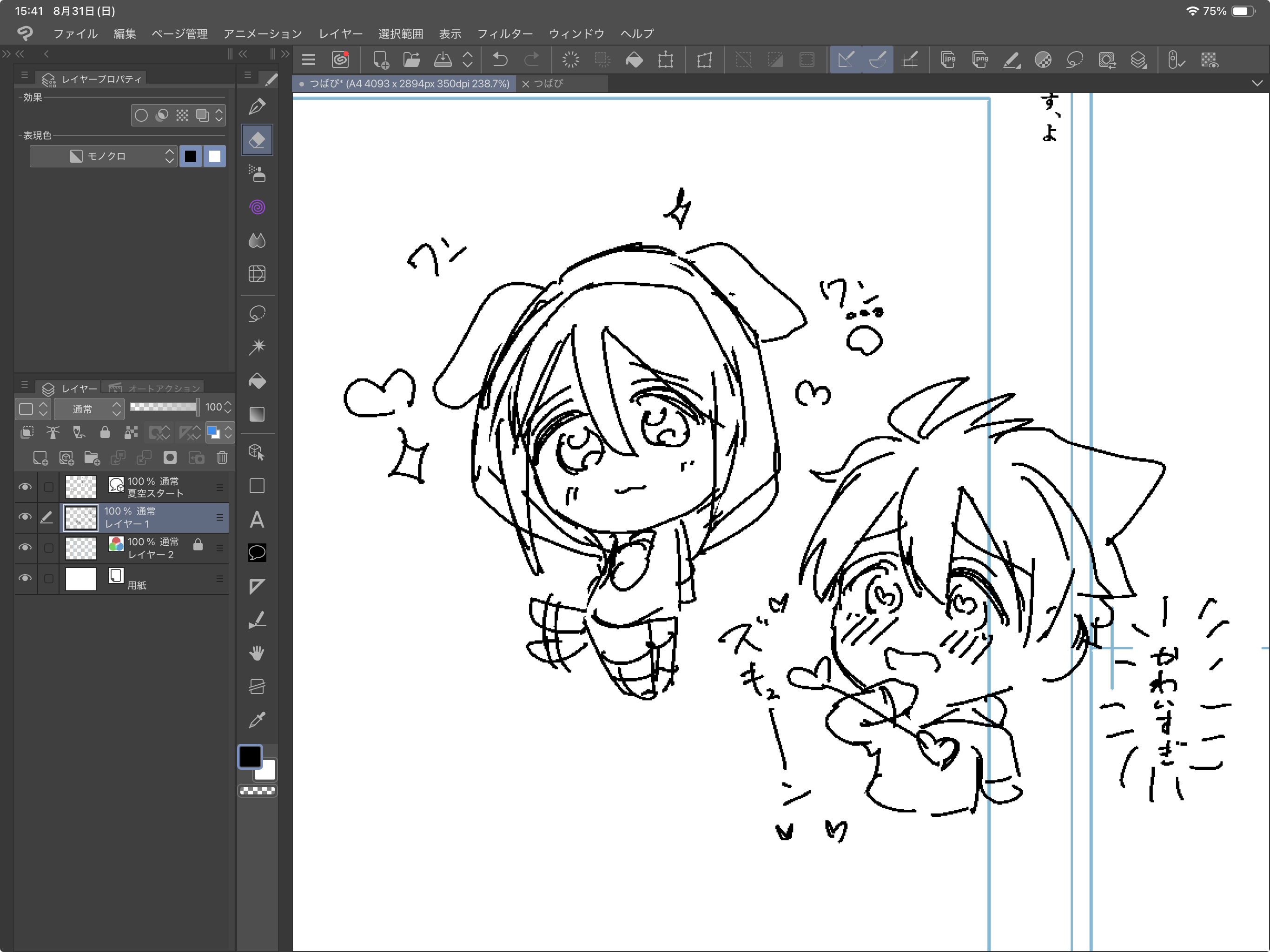This screenshot has height=952, width=1270.
Task: Click the black main color swatch
Action: (x=250, y=756)
